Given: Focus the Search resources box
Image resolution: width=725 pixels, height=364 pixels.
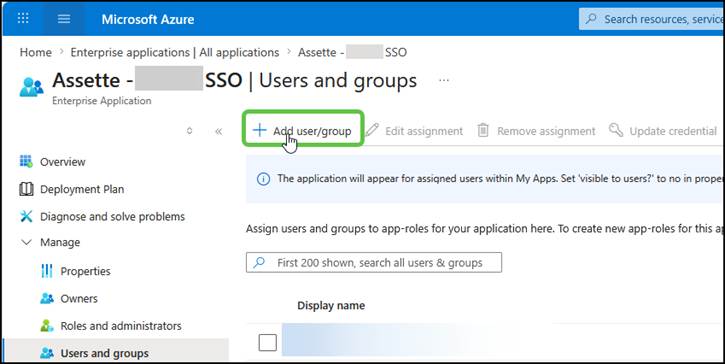Looking at the screenshot, I should 652,19.
